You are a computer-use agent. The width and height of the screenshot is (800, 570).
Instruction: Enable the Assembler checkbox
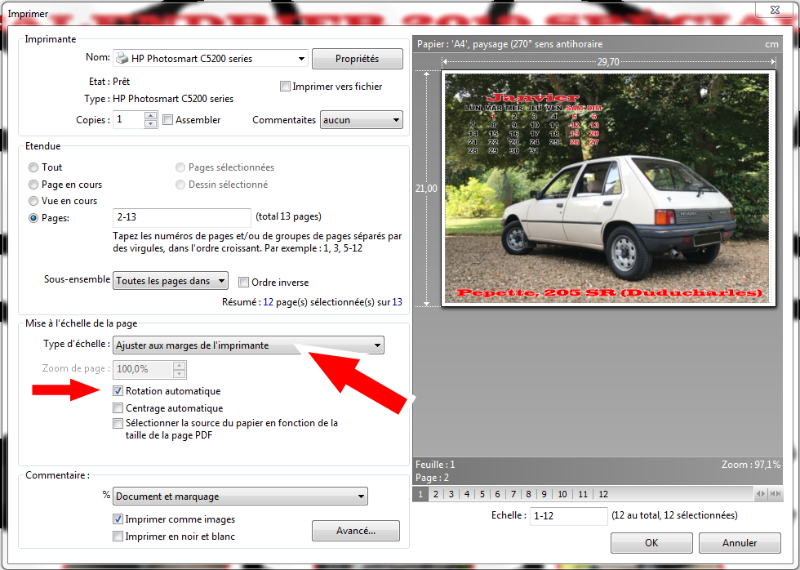168,120
